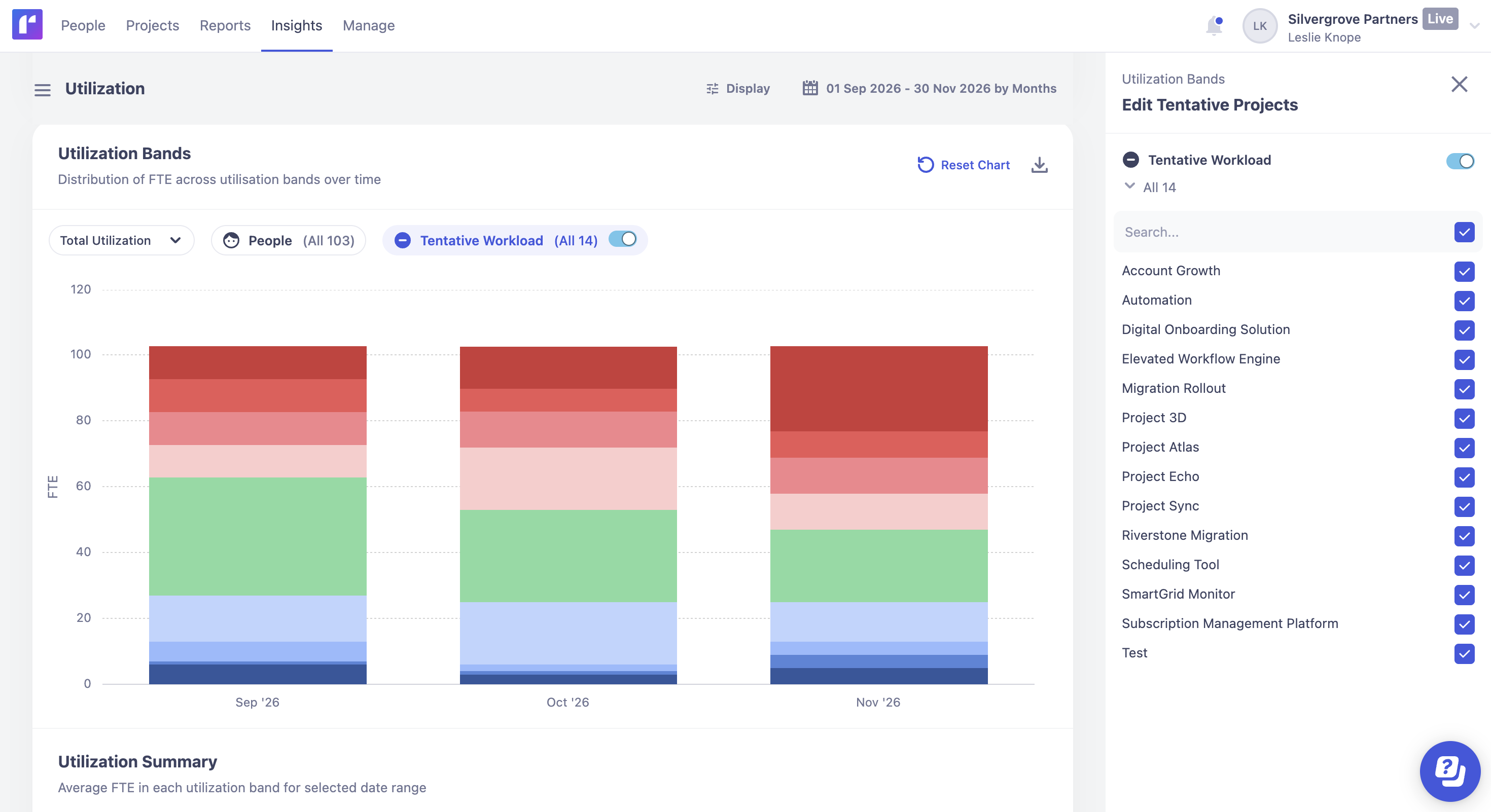Screen dimensions: 1491x812
Task: Click the minus icon in Tentative Workload chip
Action: [x=402, y=241]
